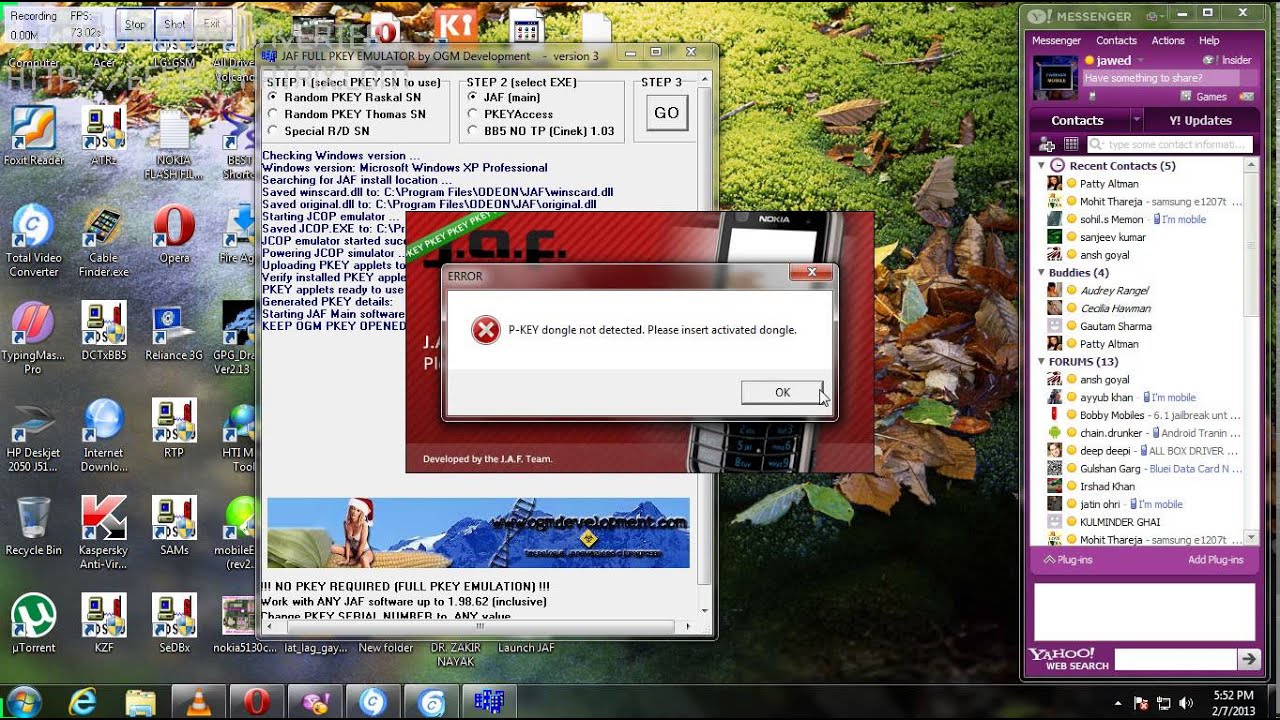
Task: Open Internet Download desktop icon
Action: [x=103, y=435]
